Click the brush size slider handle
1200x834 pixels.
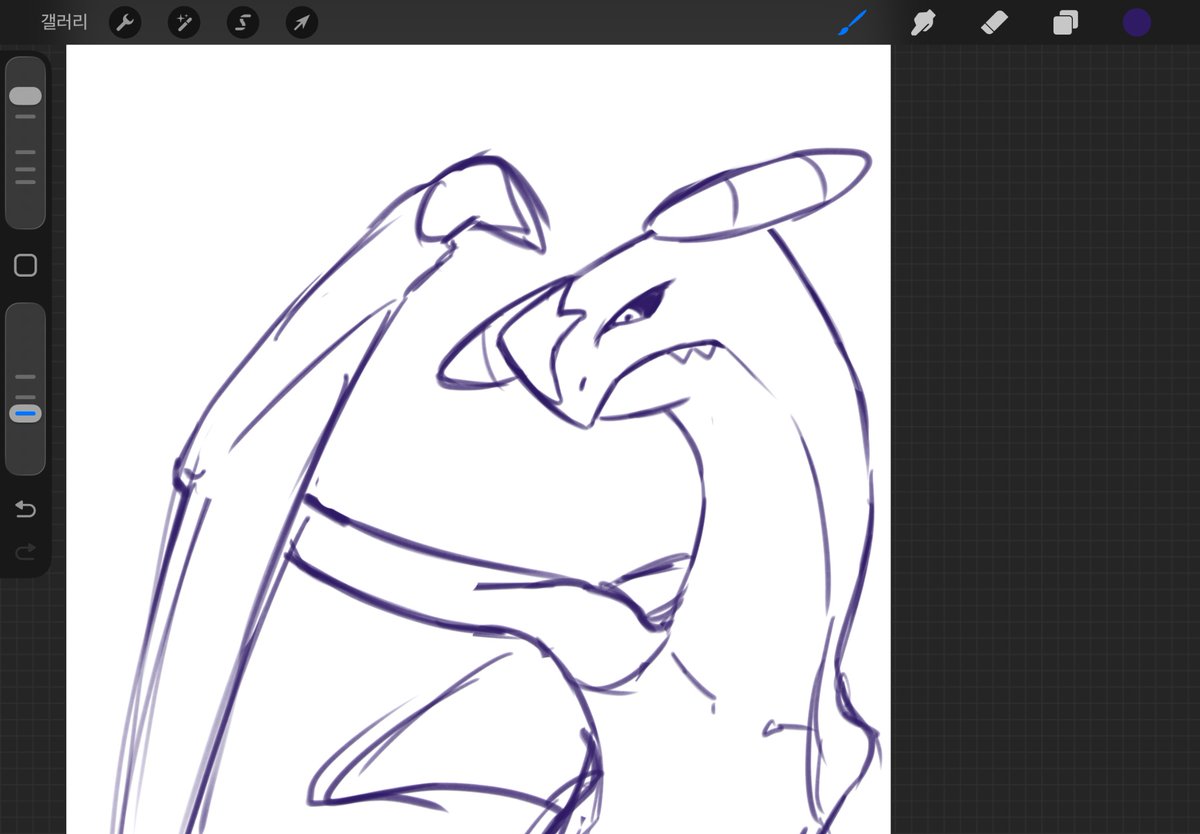25,96
